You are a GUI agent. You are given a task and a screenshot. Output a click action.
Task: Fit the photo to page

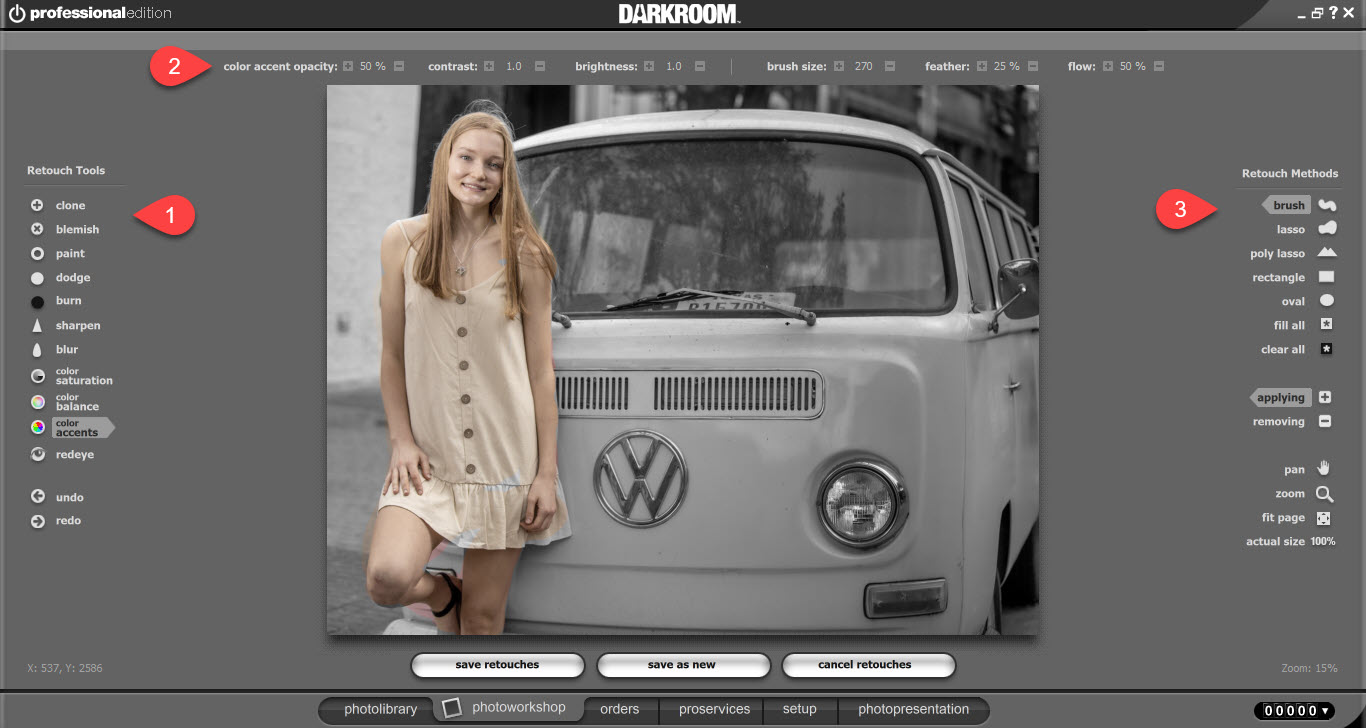1297,518
